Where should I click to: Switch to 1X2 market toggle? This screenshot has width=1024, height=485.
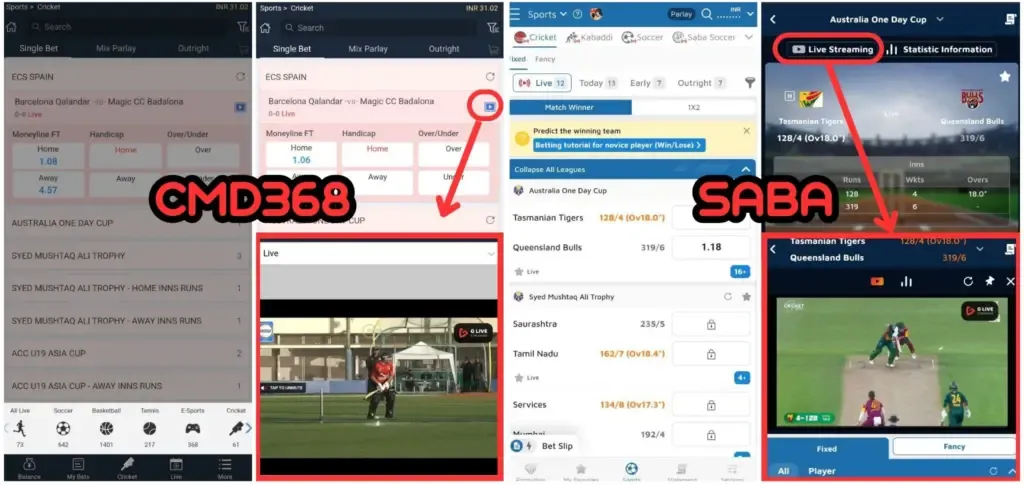(x=694, y=107)
